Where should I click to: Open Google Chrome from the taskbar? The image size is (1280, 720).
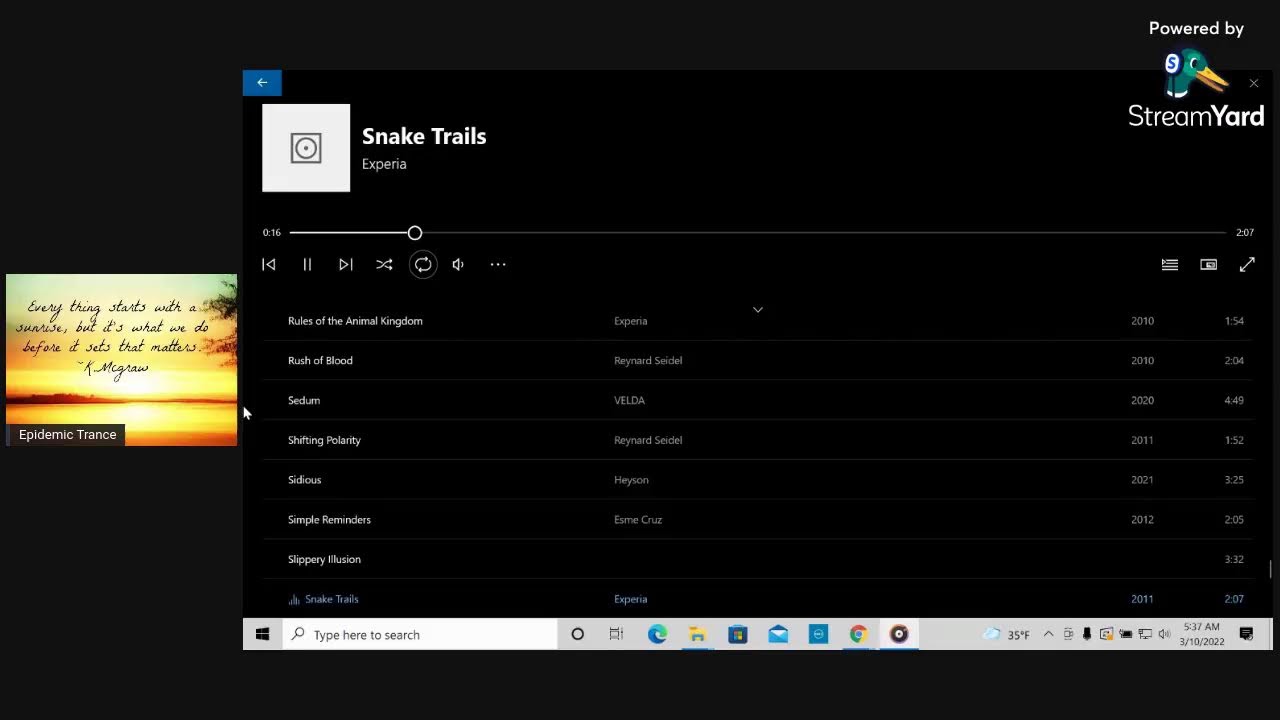(858, 635)
